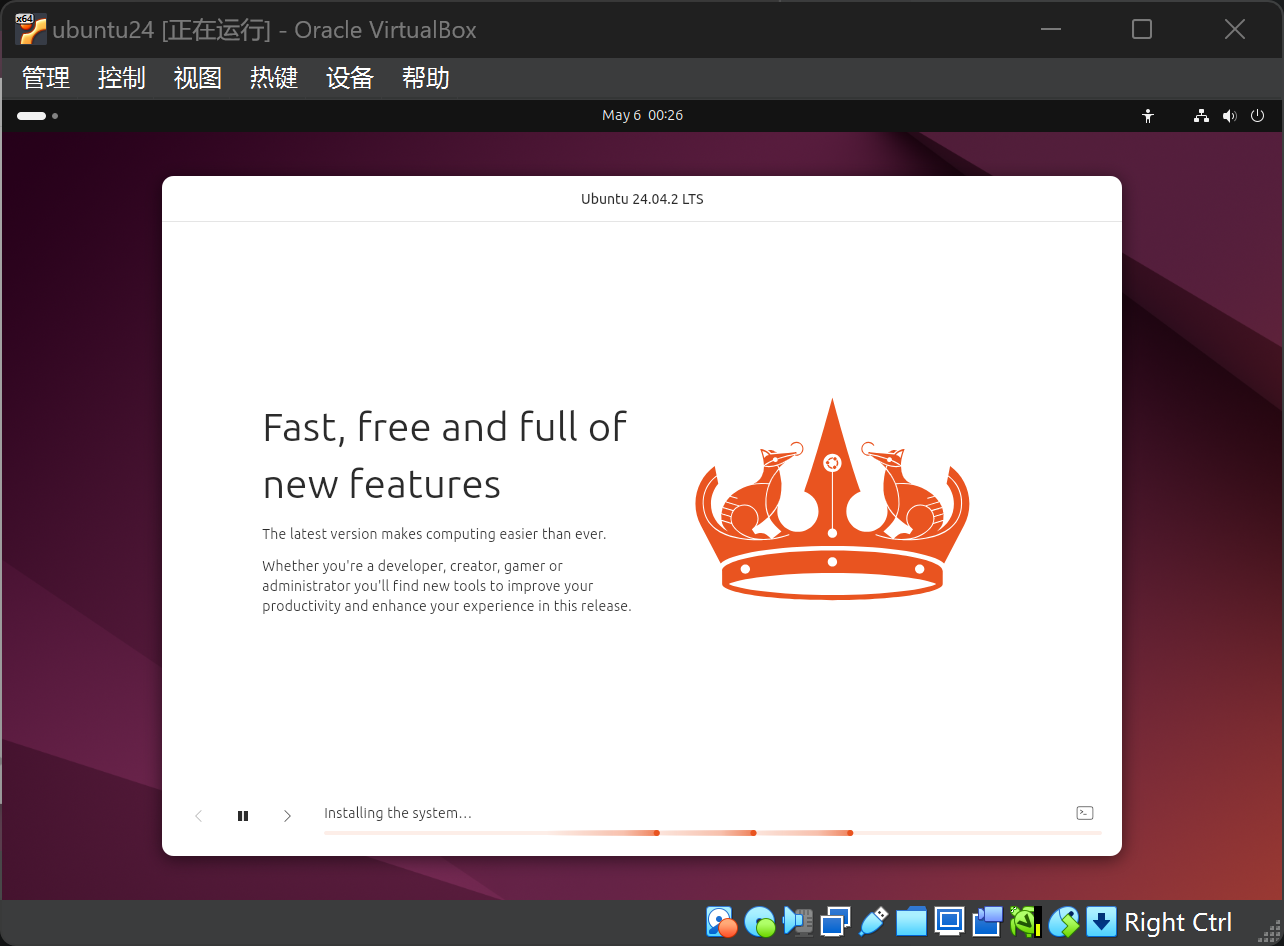Click the 'Fast, free and full of' heading

[x=444, y=427]
